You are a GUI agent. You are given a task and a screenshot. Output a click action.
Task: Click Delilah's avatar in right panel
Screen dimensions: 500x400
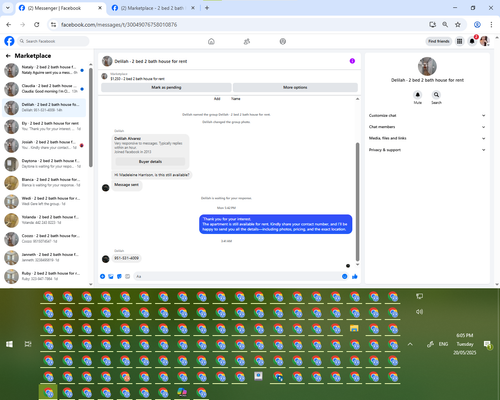(427, 66)
